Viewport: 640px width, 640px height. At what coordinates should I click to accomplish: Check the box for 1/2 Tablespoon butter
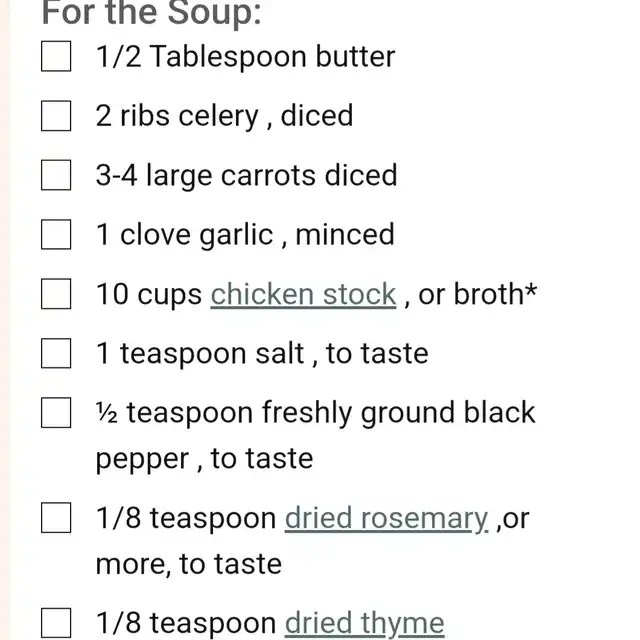(56, 56)
